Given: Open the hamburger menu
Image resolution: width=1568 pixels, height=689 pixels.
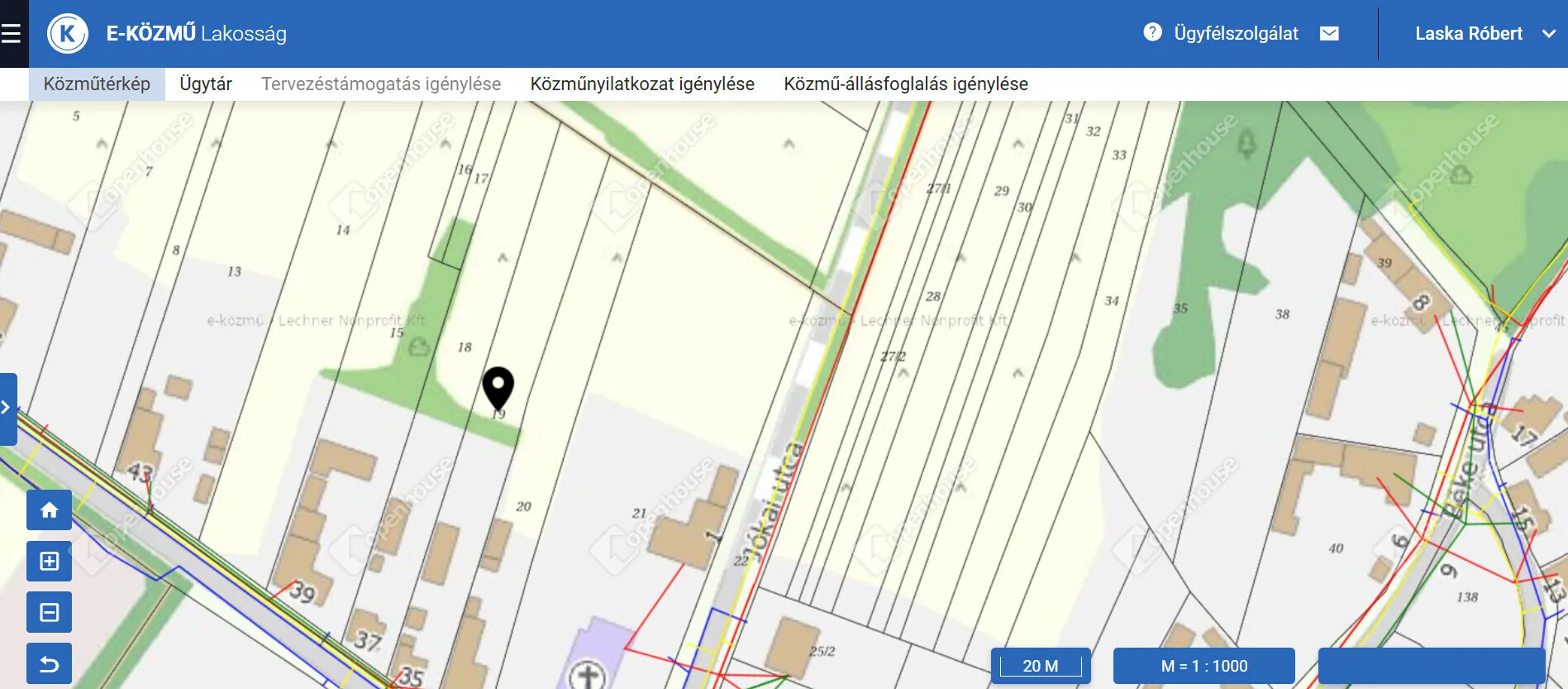Looking at the screenshot, I should coord(11,33).
